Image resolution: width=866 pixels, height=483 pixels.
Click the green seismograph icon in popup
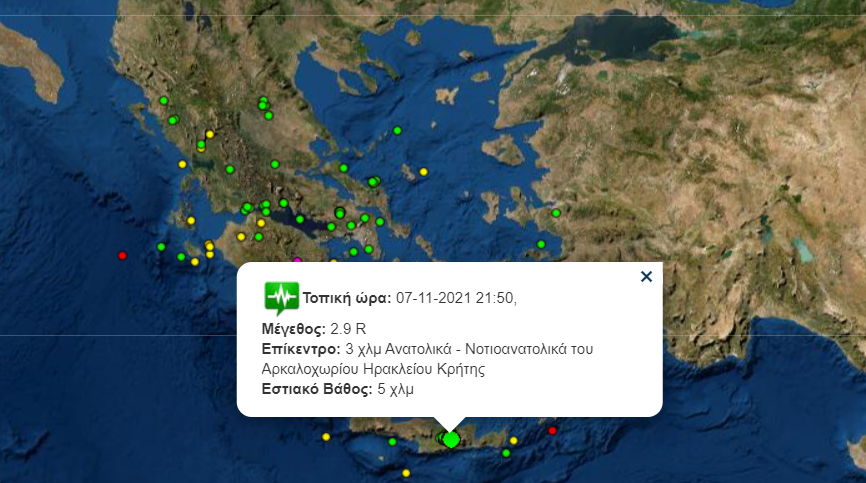point(281,297)
